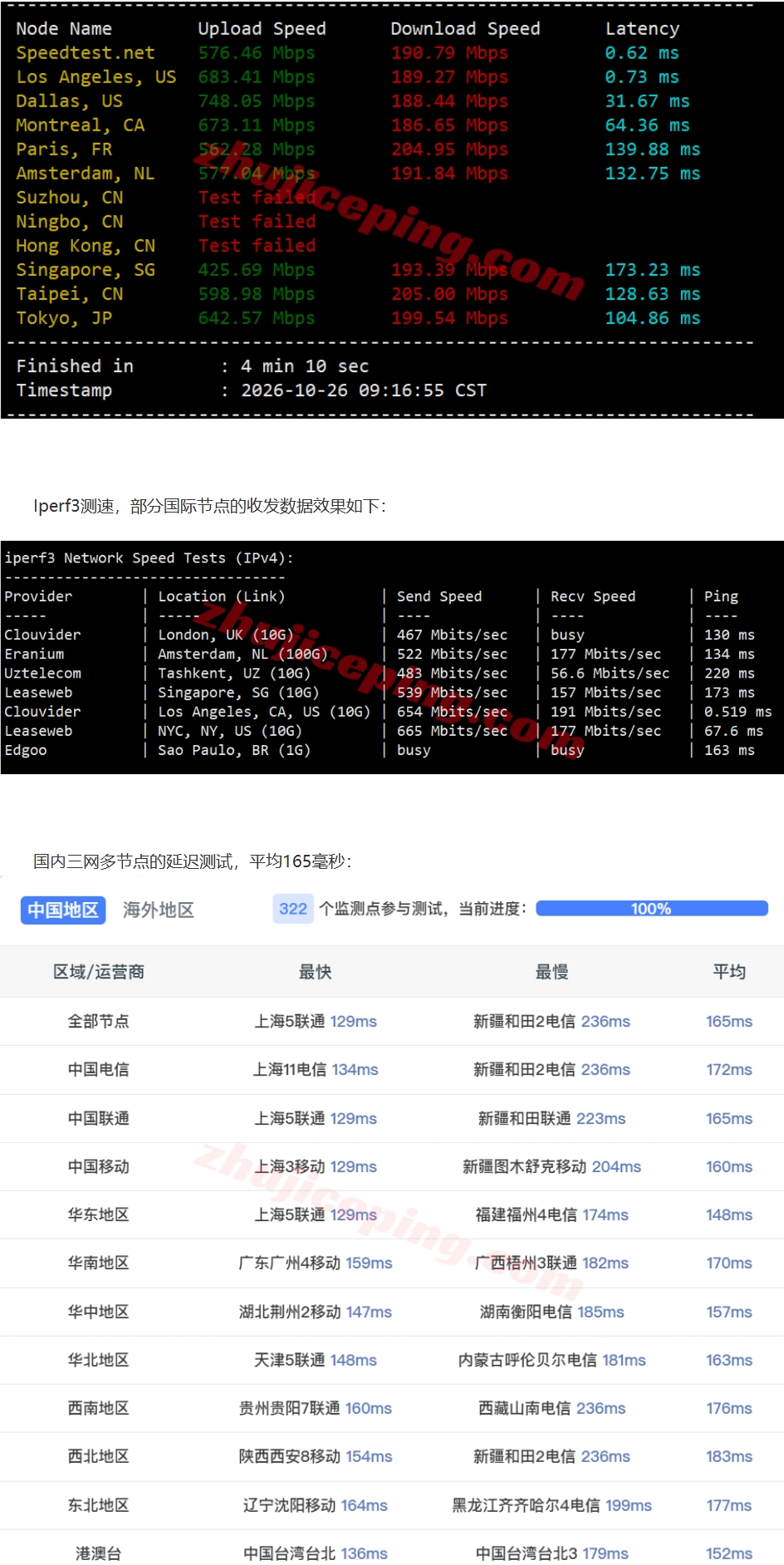Switch to the 中国地区 tab

63,910
